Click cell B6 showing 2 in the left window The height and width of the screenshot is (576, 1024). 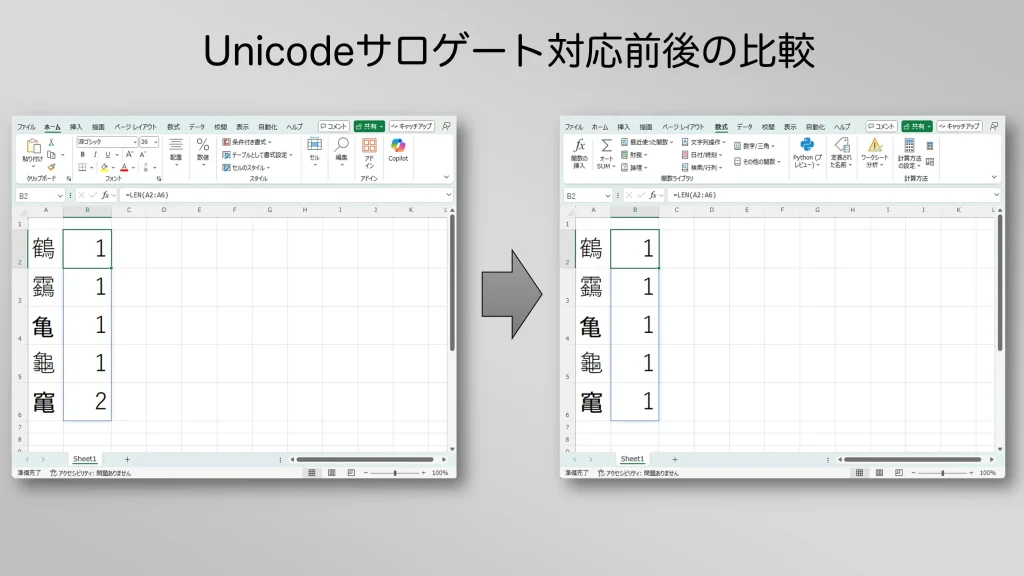pos(87,402)
